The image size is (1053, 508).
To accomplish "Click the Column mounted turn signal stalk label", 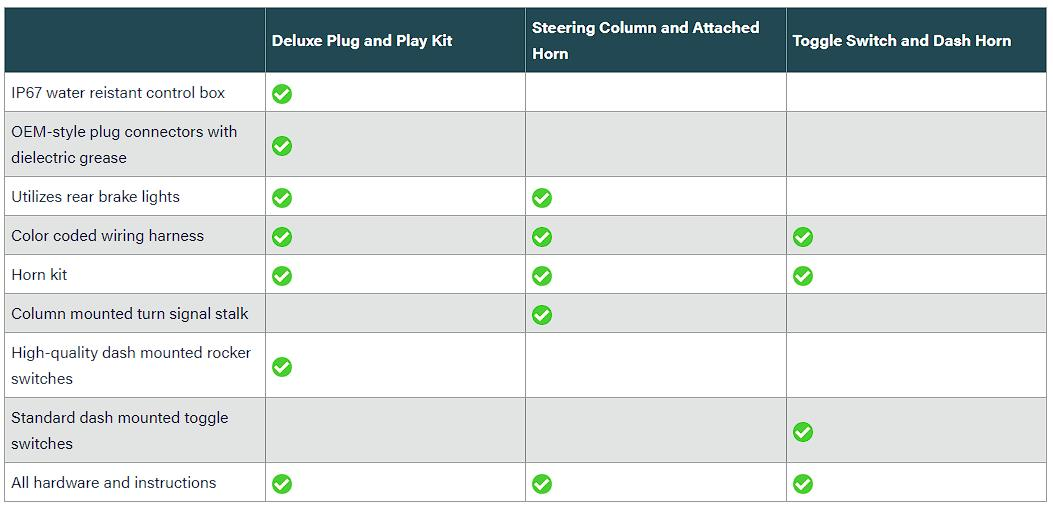I will click(130, 314).
